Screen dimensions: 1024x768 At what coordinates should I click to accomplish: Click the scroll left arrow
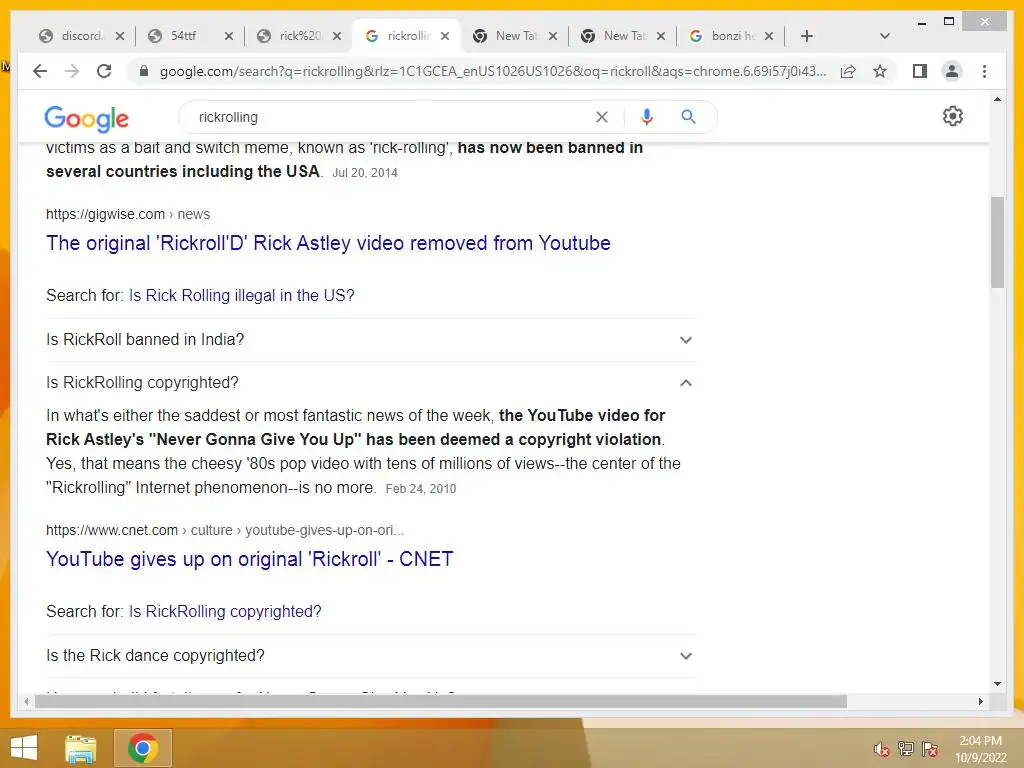click(x=26, y=701)
